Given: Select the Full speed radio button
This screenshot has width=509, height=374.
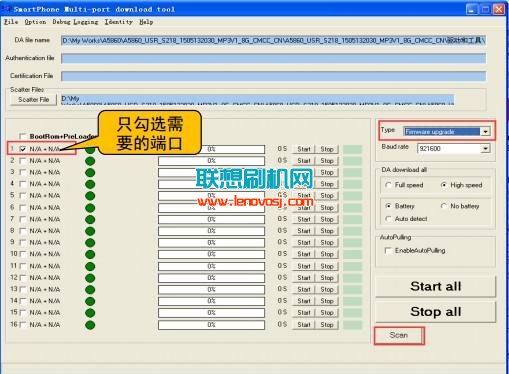Looking at the screenshot, I should coord(388,185).
